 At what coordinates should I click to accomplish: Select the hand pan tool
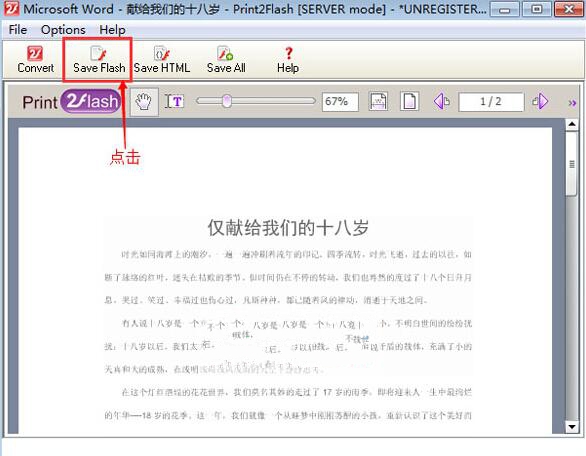click(x=144, y=102)
